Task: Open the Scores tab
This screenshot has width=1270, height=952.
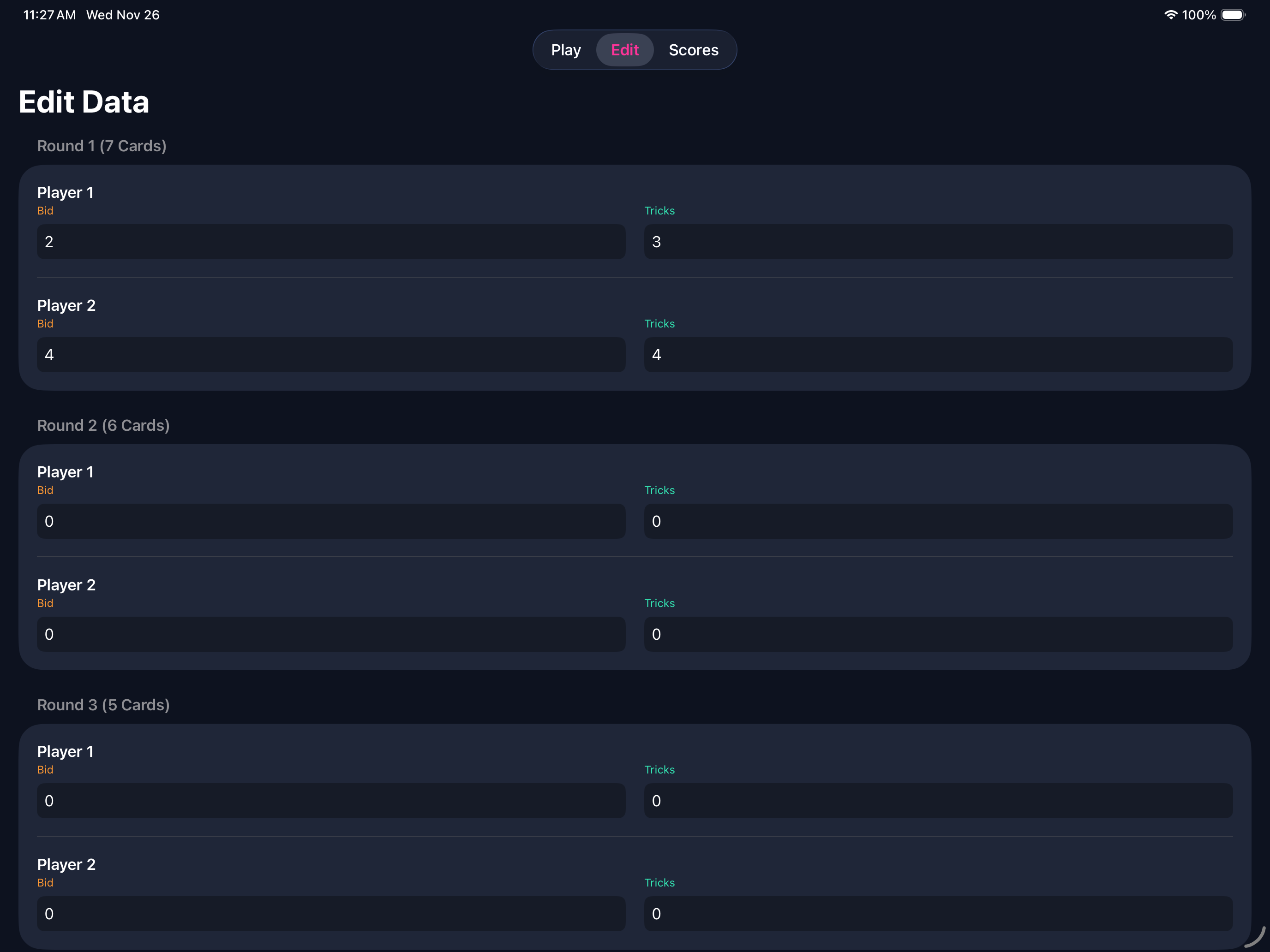Action: pyautogui.click(x=694, y=50)
